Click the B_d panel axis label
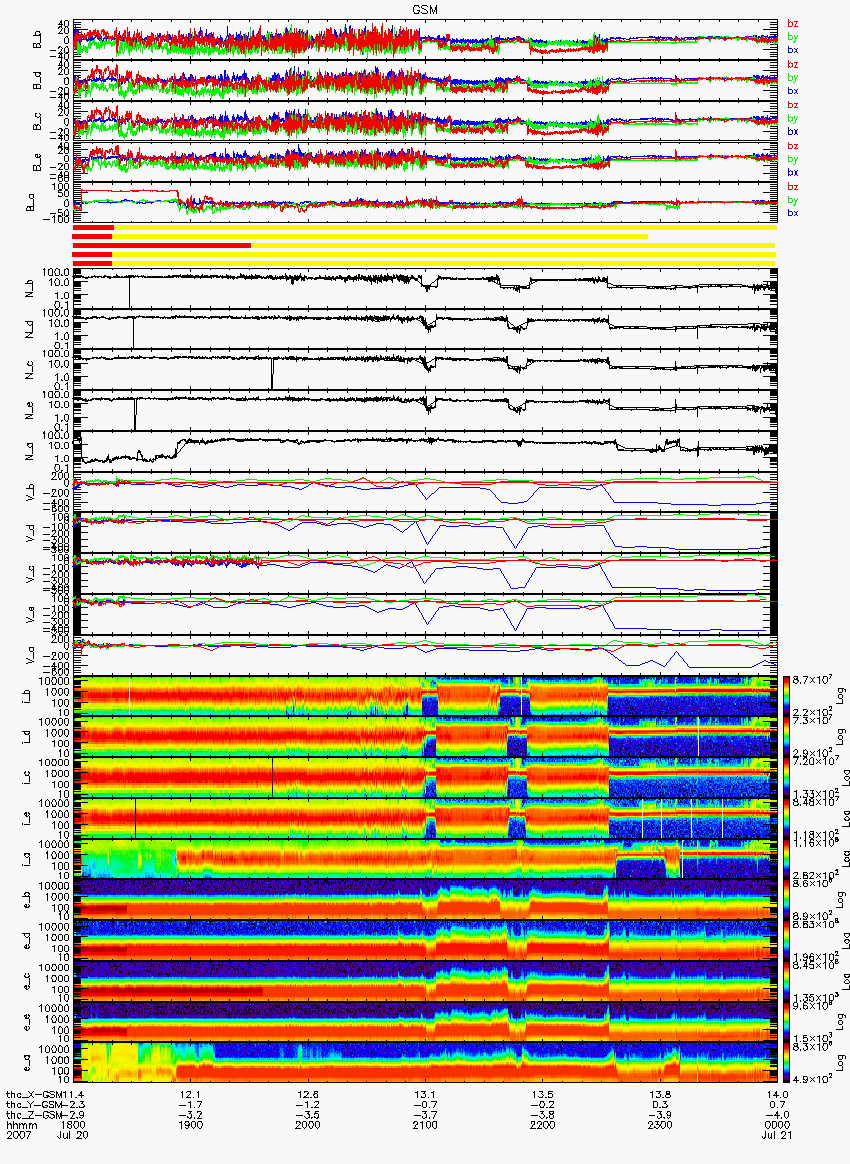This screenshot has width=850, height=1164. tap(38, 81)
